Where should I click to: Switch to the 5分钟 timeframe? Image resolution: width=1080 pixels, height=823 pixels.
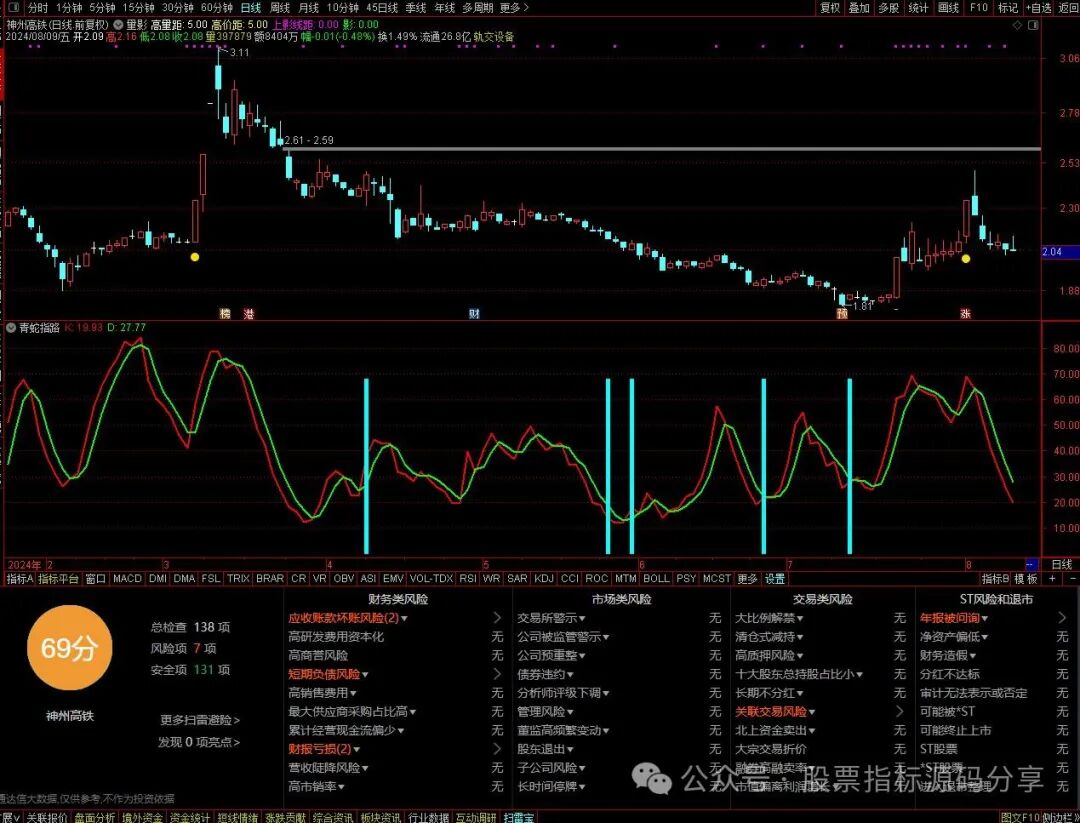[x=102, y=8]
